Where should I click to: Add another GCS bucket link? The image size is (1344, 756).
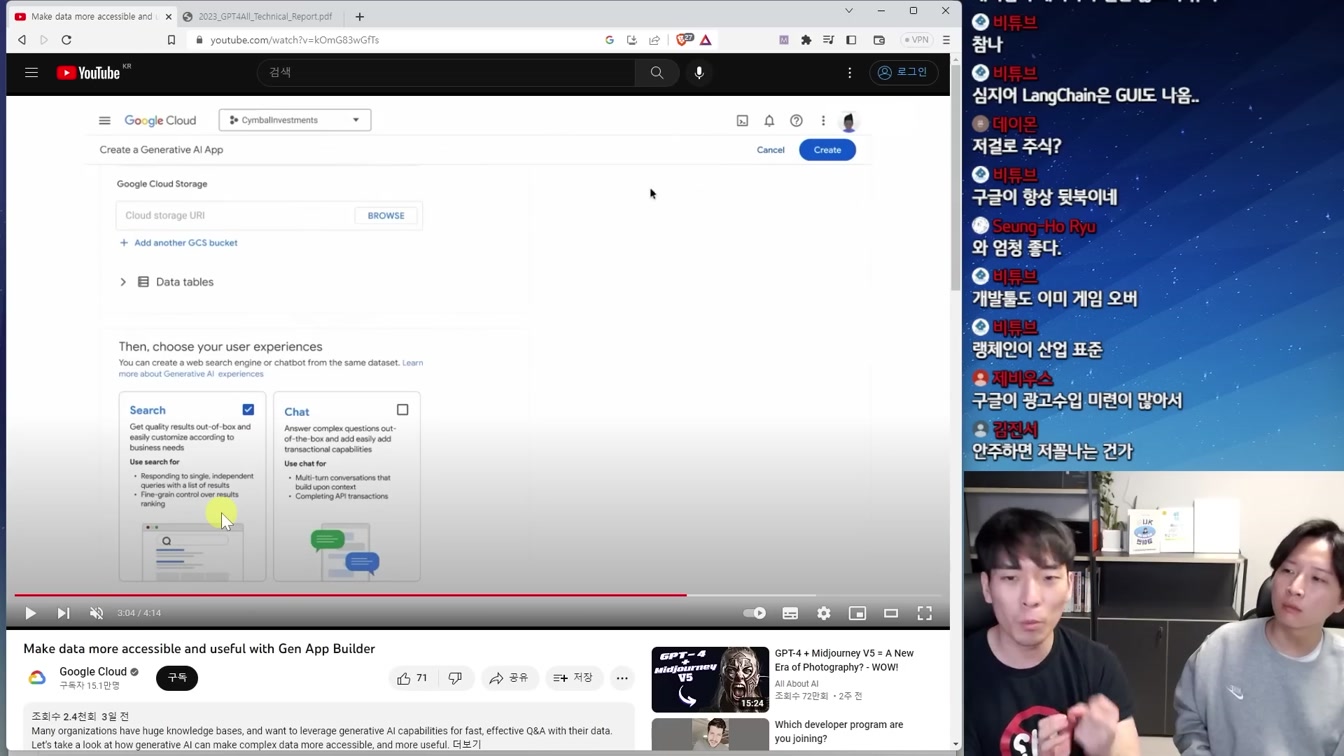(x=179, y=243)
